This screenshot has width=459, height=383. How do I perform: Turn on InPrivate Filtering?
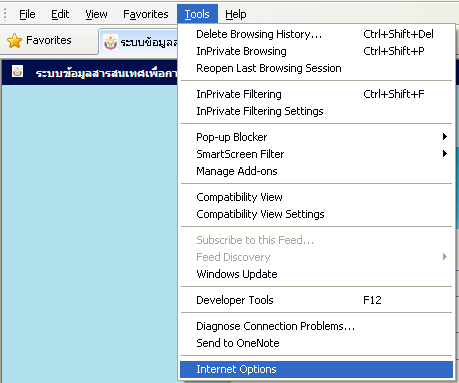[x=316, y=94]
